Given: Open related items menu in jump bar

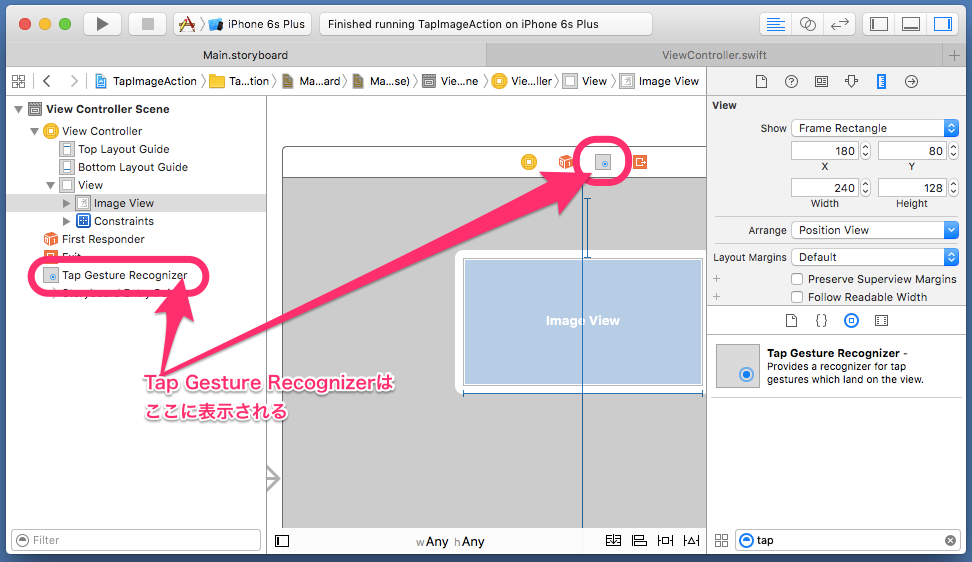Looking at the screenshot, I should tap(19, 81).
